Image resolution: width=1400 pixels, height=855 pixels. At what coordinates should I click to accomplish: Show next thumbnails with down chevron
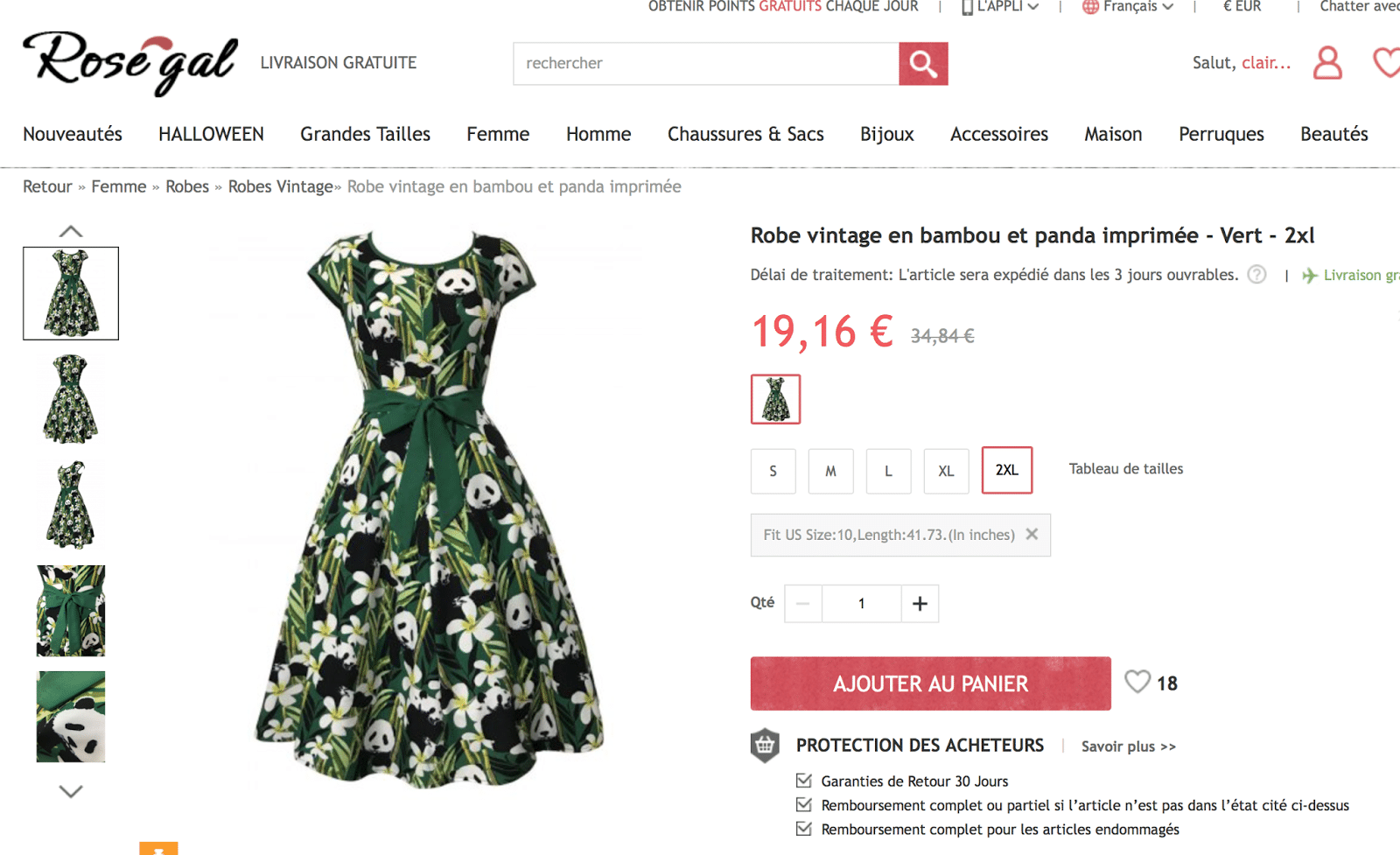pyautogui.click(x=71, y=791)
